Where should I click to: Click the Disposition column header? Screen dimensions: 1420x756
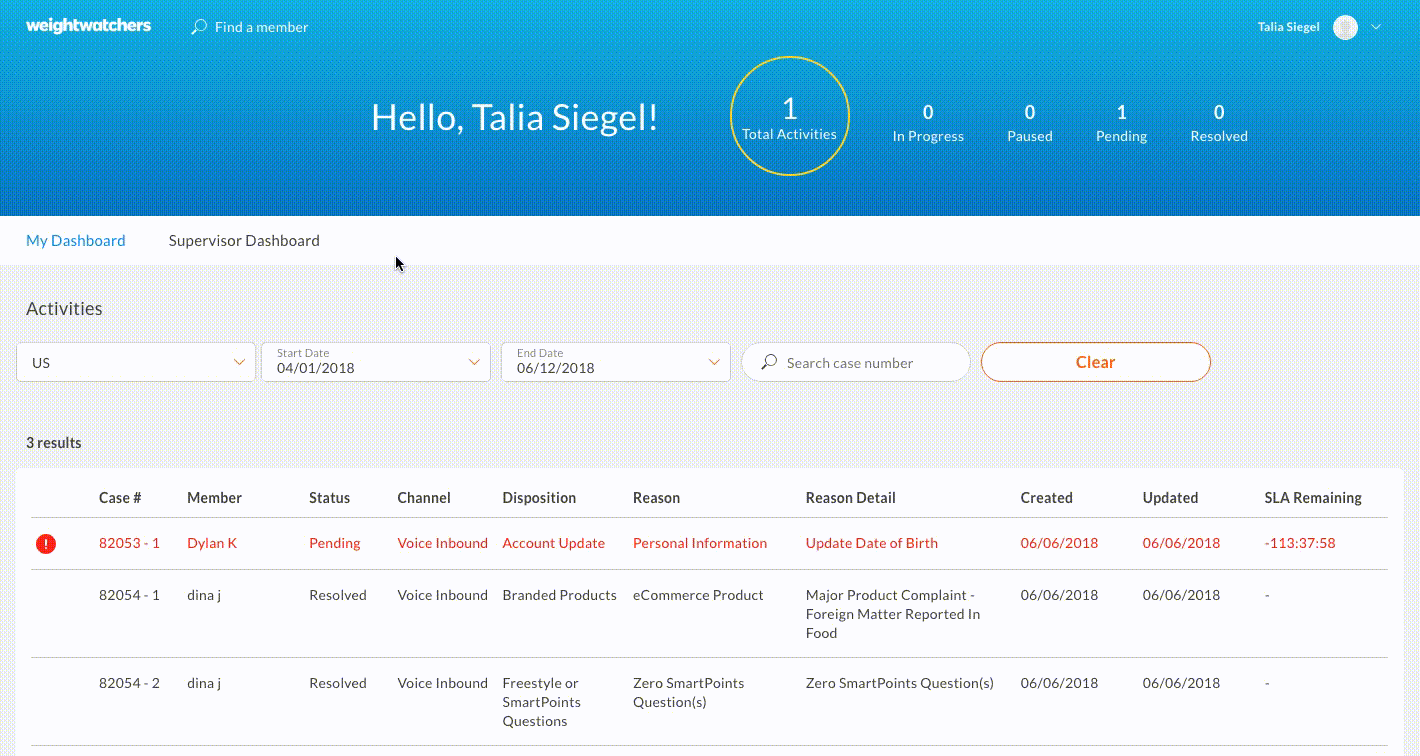pyautogui.click(x=540, y=497)
